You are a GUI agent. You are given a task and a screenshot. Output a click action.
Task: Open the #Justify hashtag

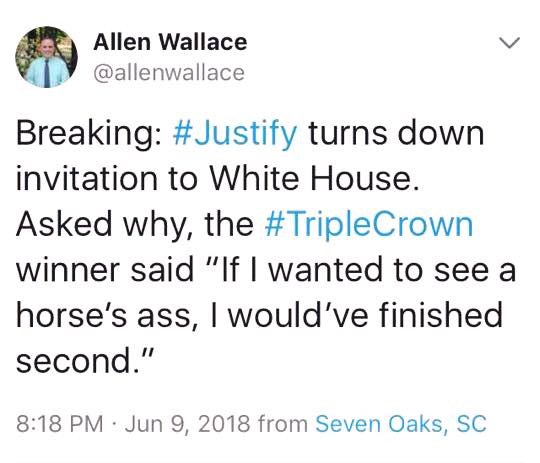[235, 134]
